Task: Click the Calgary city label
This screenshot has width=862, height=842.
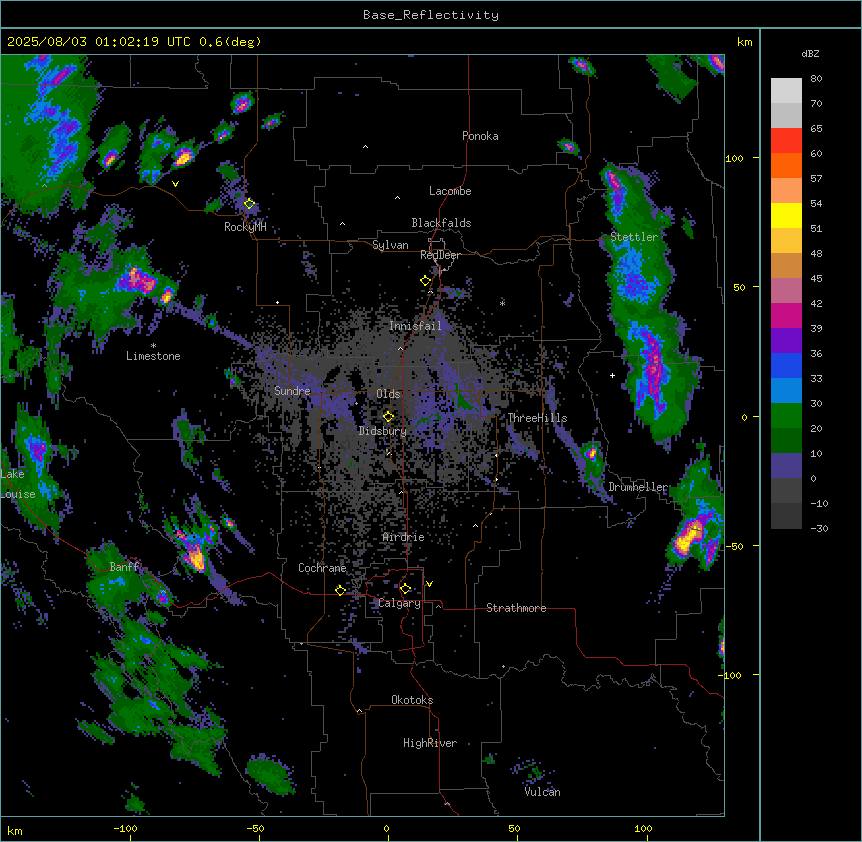Action: click(399, 603)
